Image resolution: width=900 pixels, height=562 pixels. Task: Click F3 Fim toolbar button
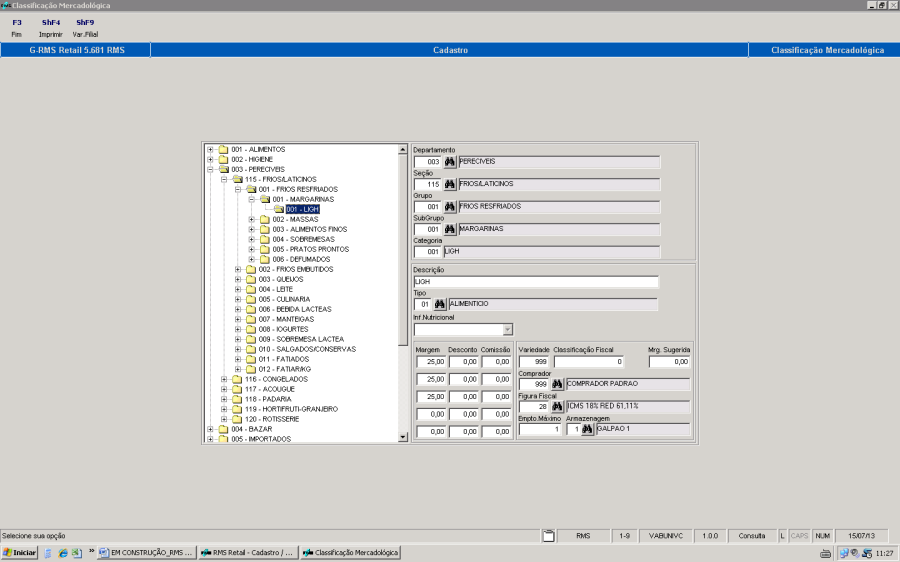(x=17, y=28)
